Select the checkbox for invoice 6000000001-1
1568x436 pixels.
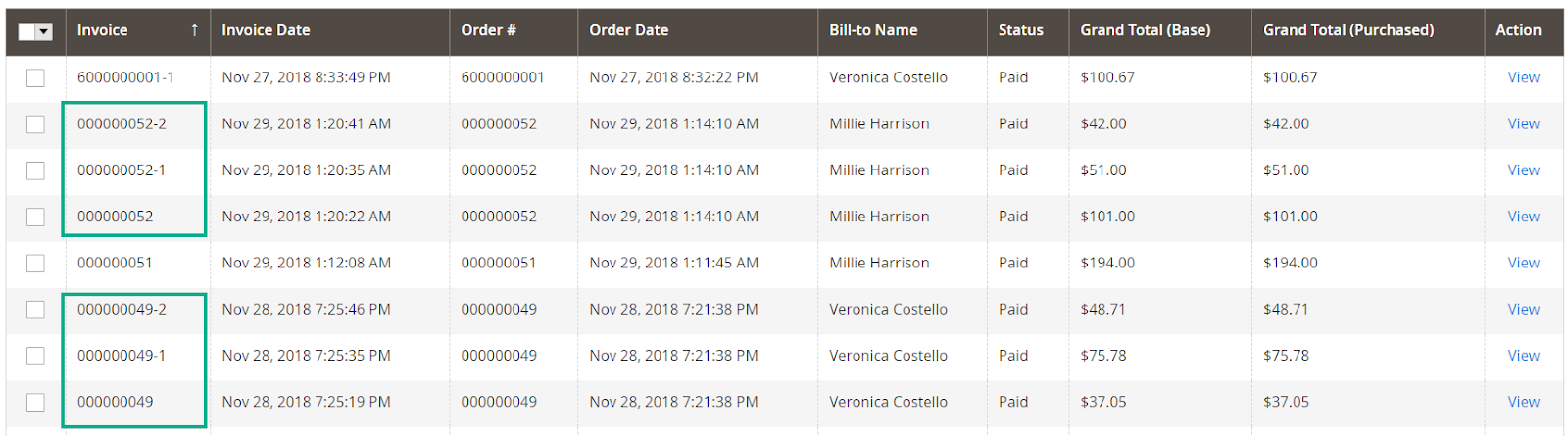pyautogui.click(x=35, y=77)
